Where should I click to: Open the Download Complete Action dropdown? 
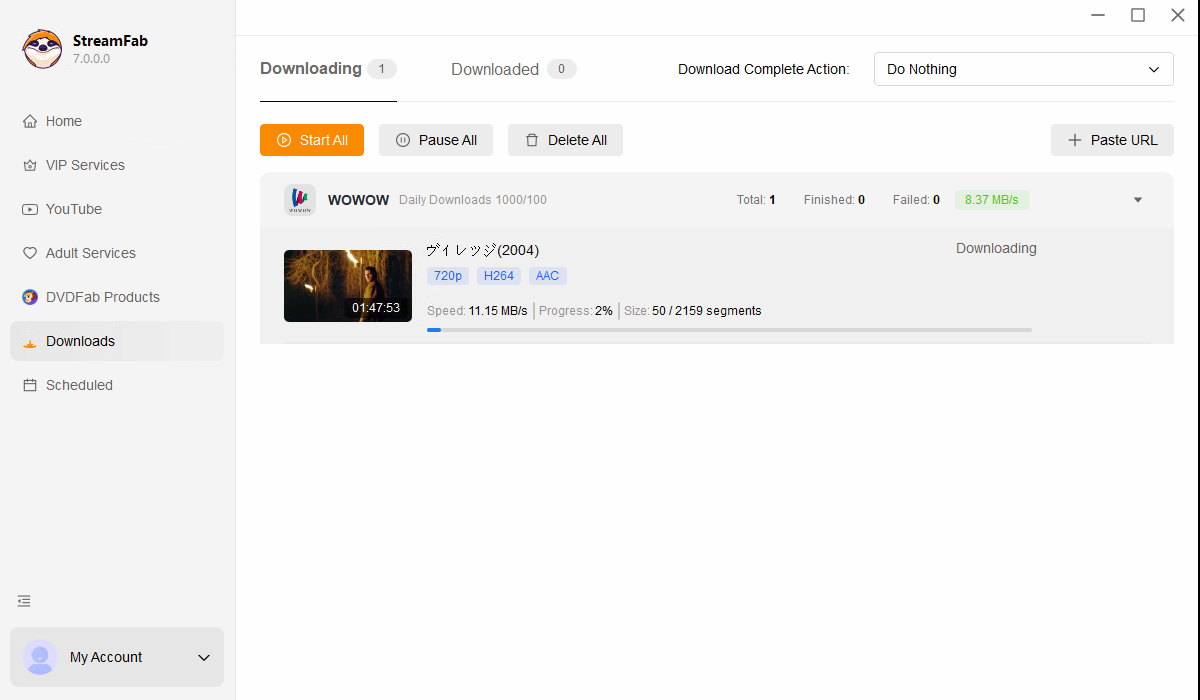point(1023,69)
